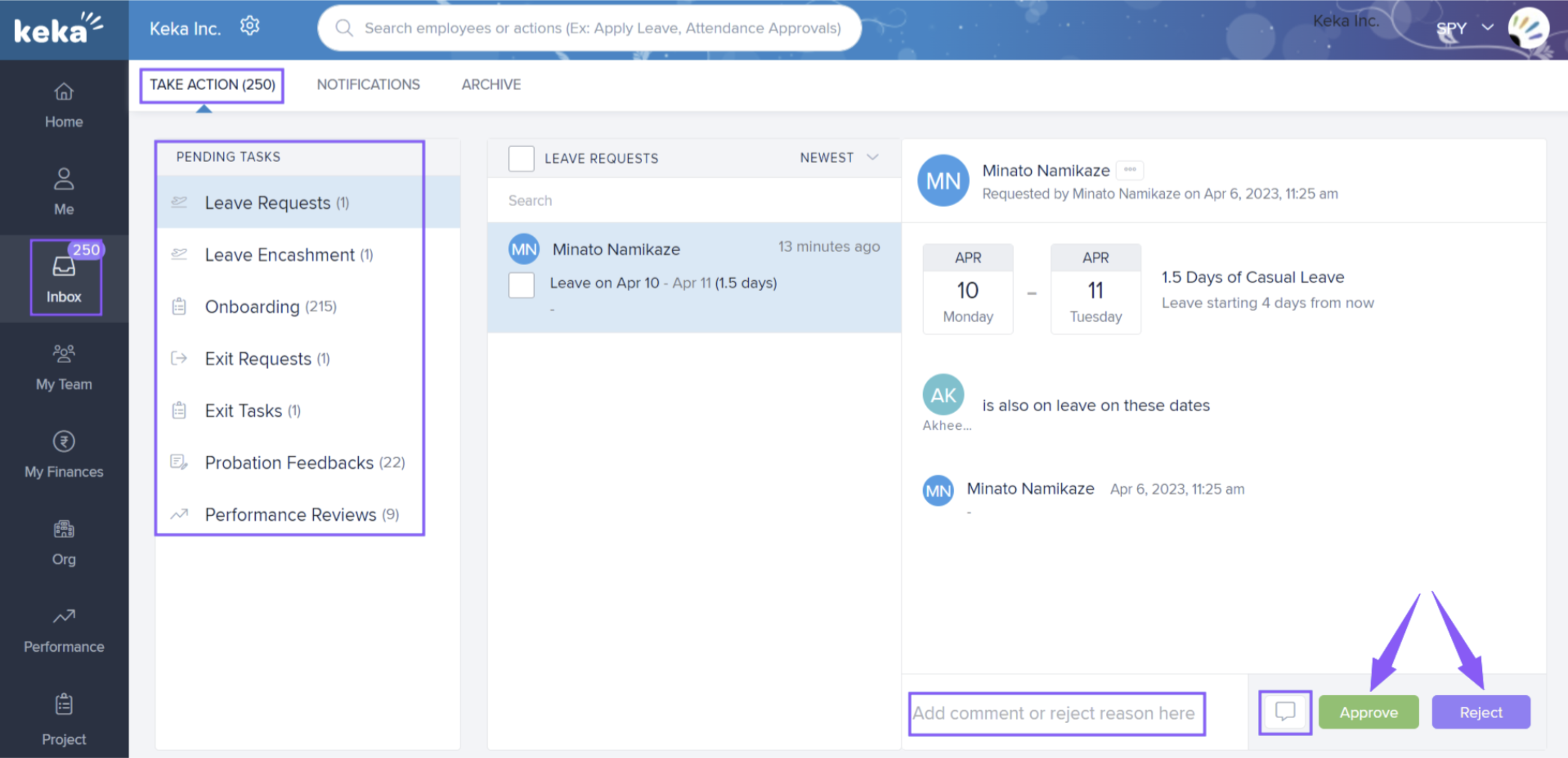
Task: Open the SPY user account dropdown
Action: (1464, 28)
